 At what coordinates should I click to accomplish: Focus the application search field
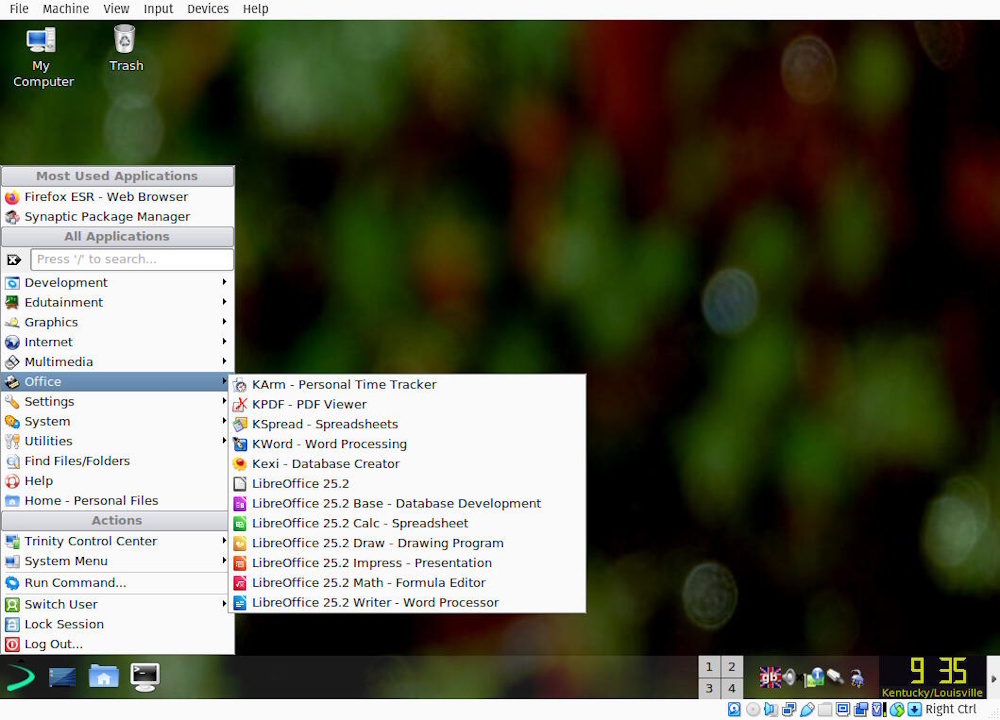(x=131, y=259)
